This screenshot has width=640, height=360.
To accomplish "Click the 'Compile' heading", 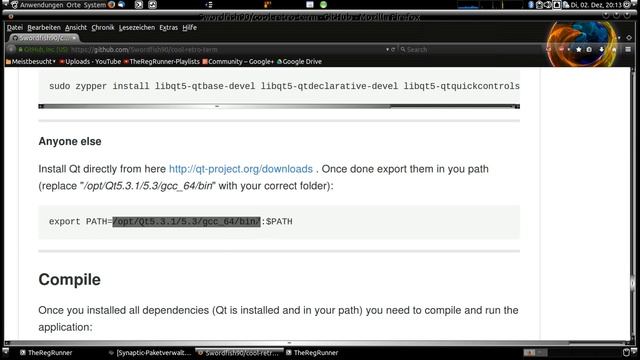I will (x=69, y=280).
